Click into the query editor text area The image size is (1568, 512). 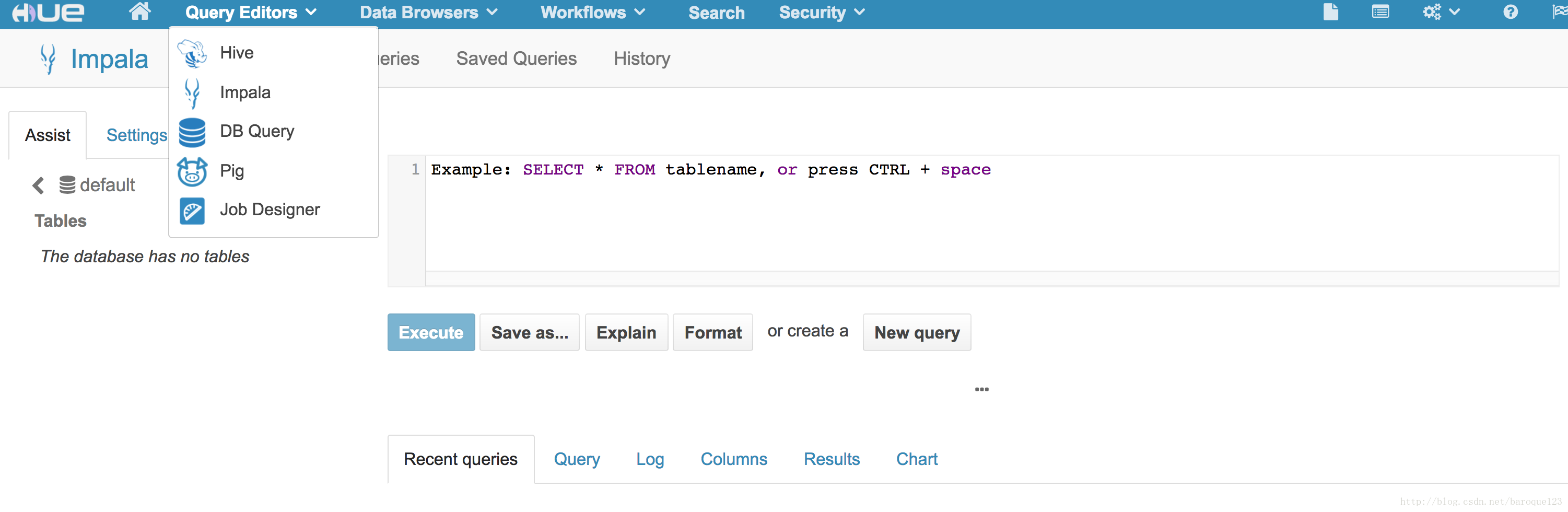991,213
